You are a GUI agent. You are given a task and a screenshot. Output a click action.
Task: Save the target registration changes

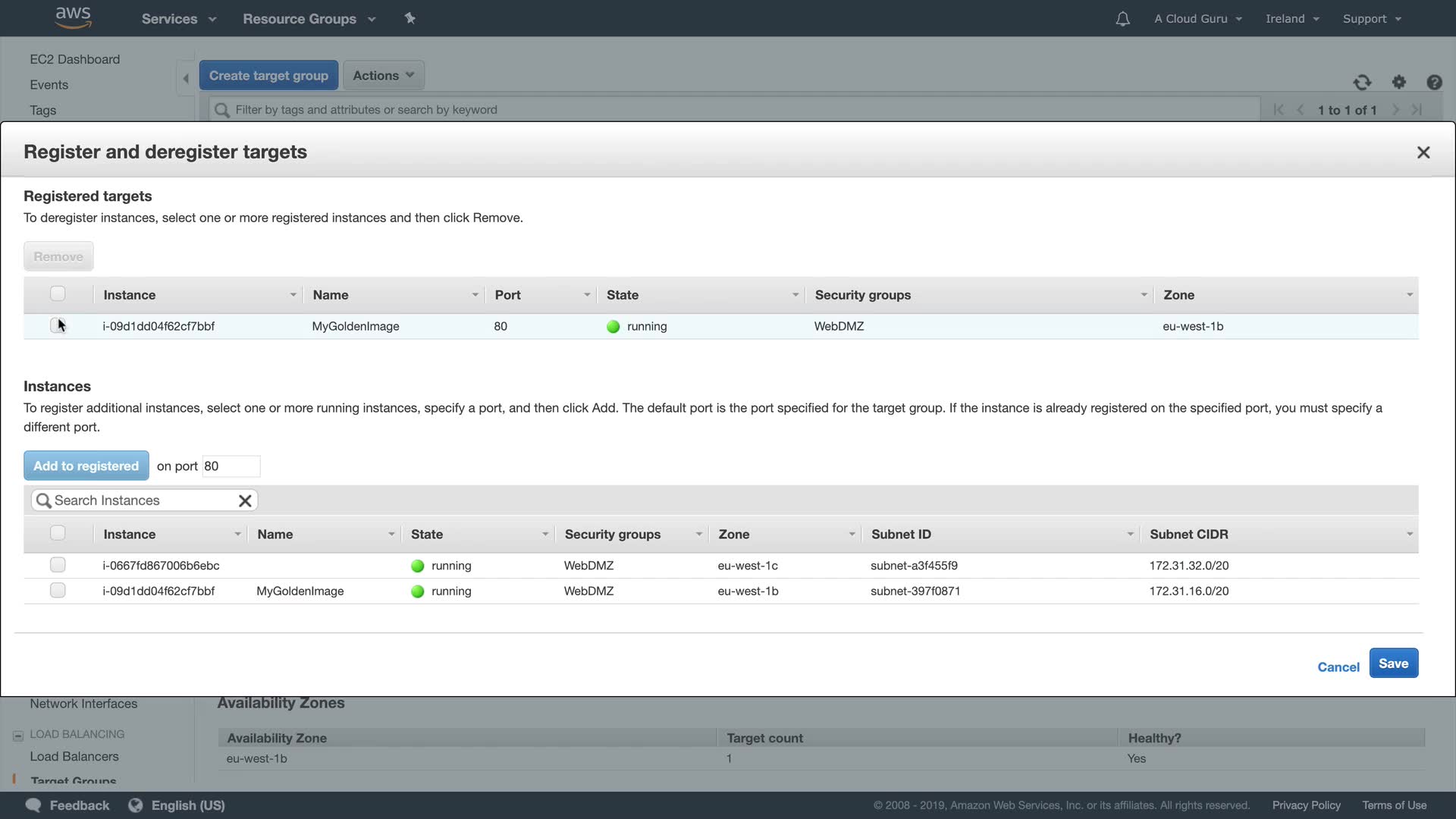coord(1393,664)
